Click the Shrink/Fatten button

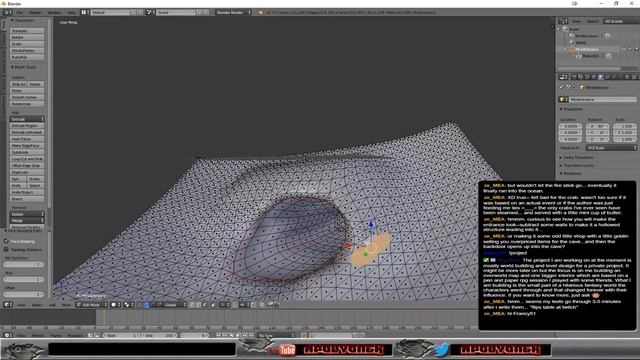point(27,51)
